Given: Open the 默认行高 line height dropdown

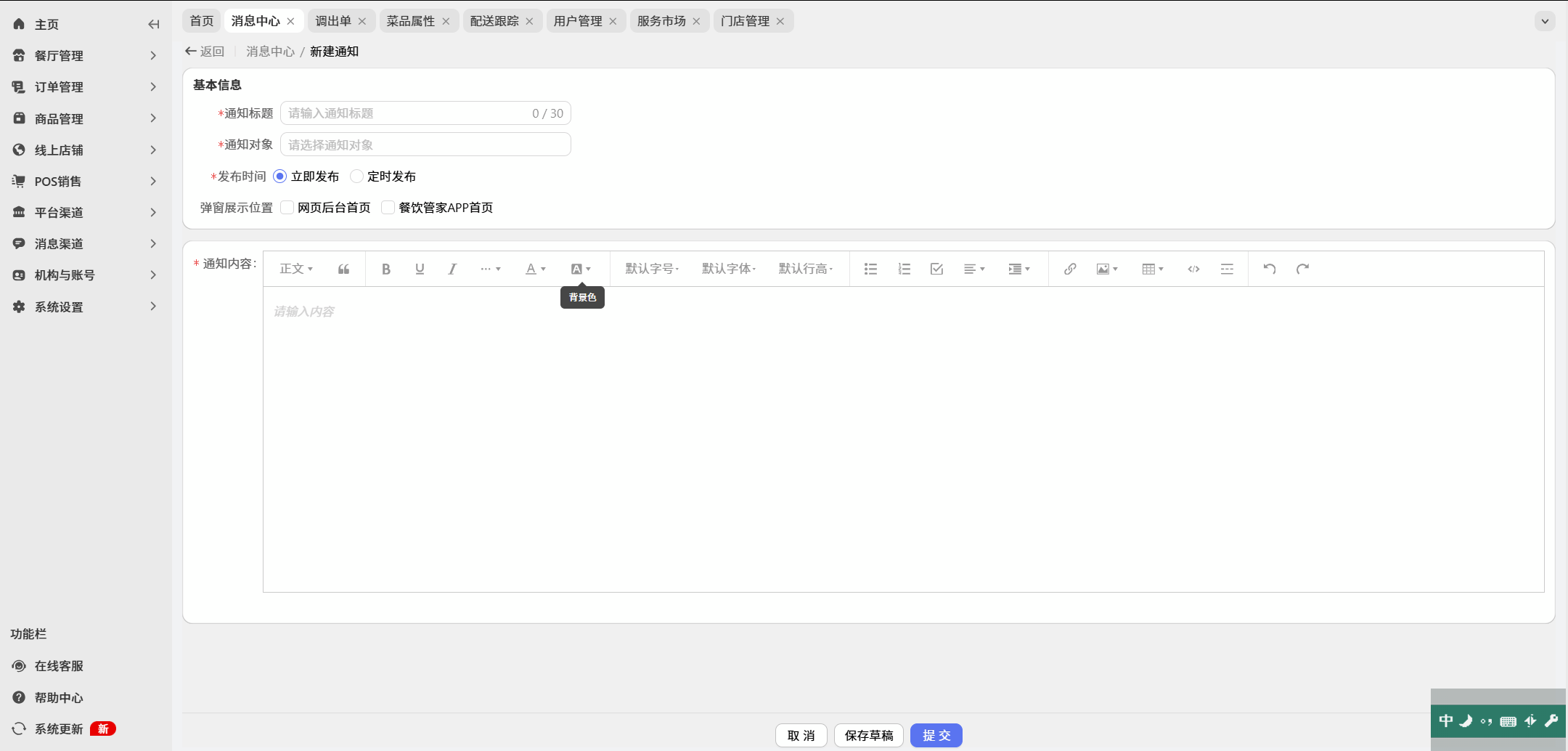Looking at the screenshot, I should tap(806, 269).
